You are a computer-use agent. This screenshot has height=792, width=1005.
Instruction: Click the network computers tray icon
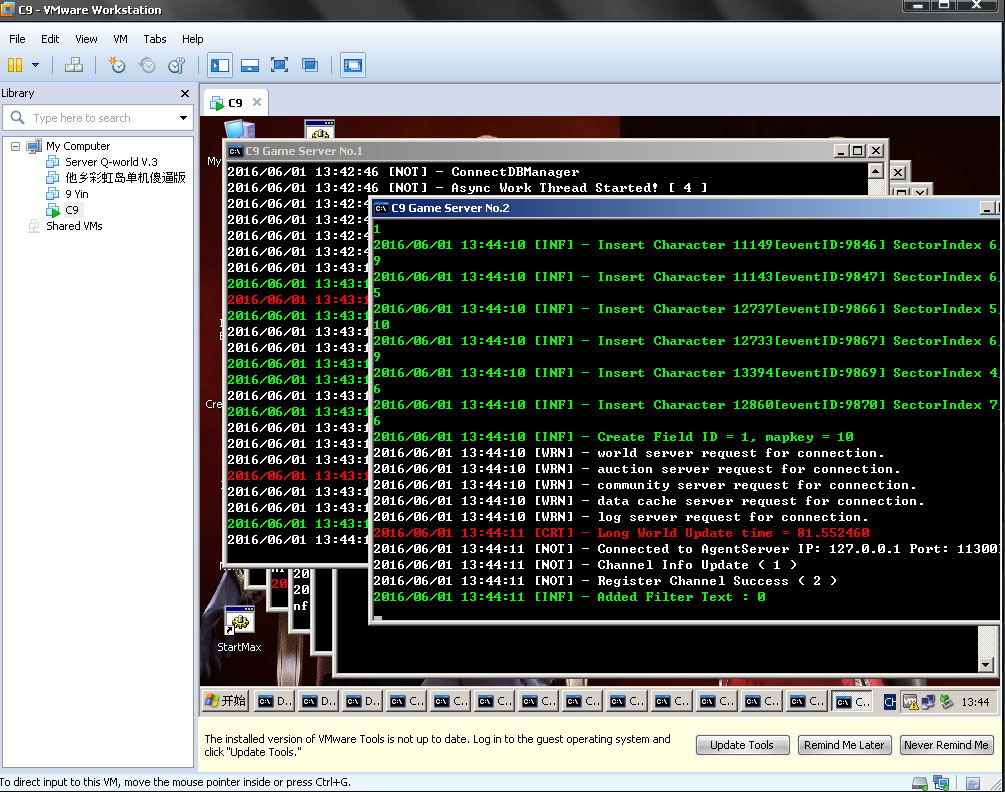[x=928, y=702]
